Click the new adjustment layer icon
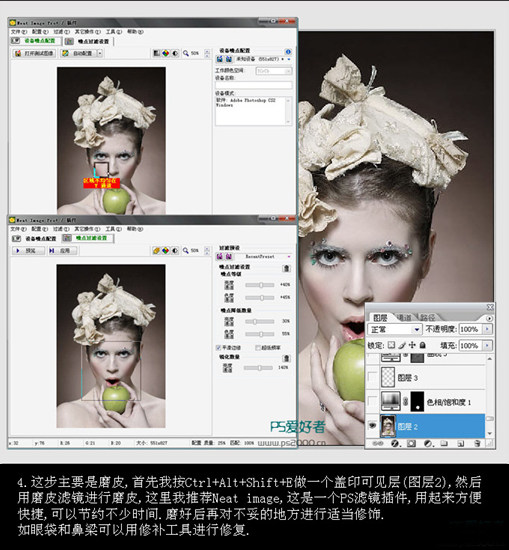Screen dimensions: 509x550 428,444
